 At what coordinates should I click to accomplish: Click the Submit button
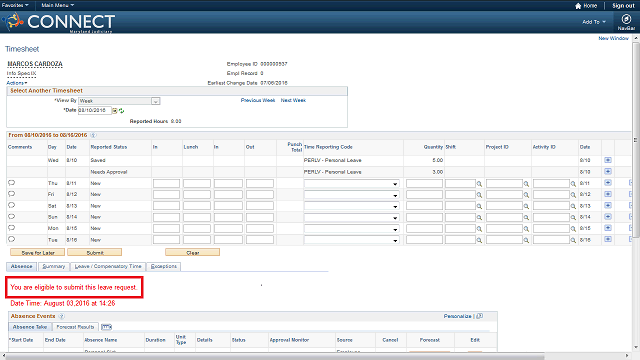[x=95, y=253]
